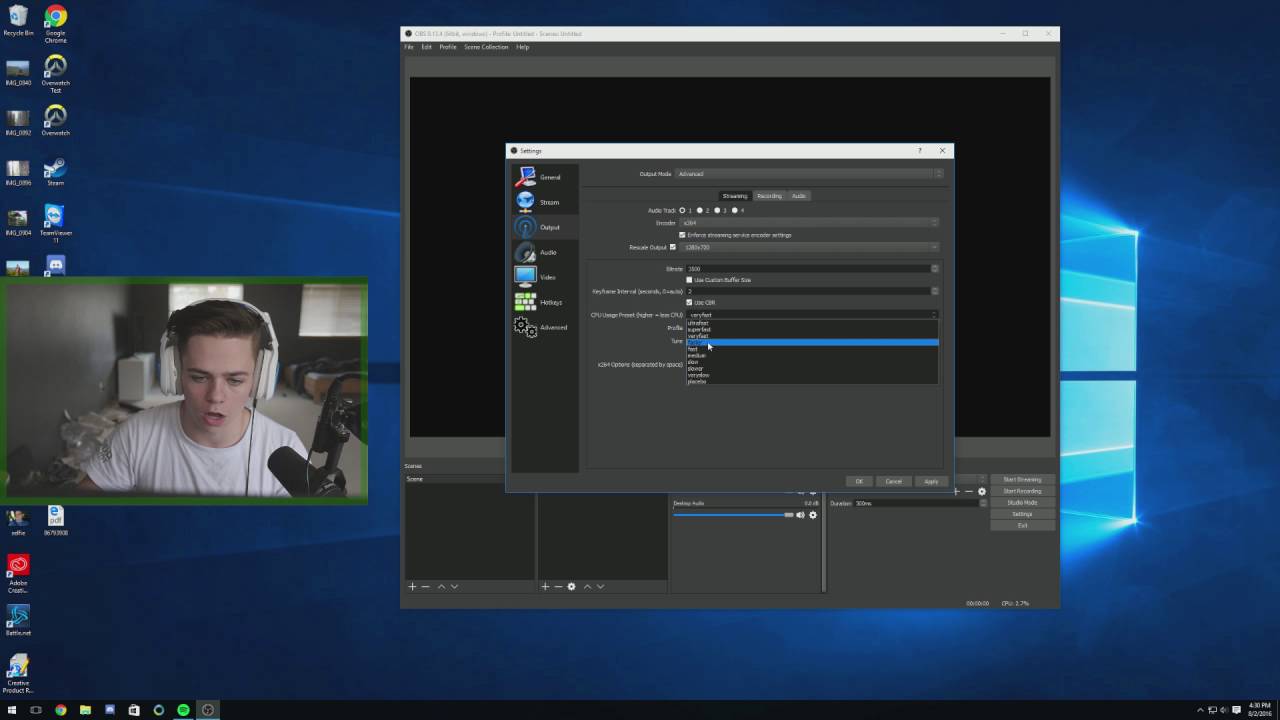Select the Output settings section
The width and height of the screenshot is (1280, 720).
tap(545, 227)
